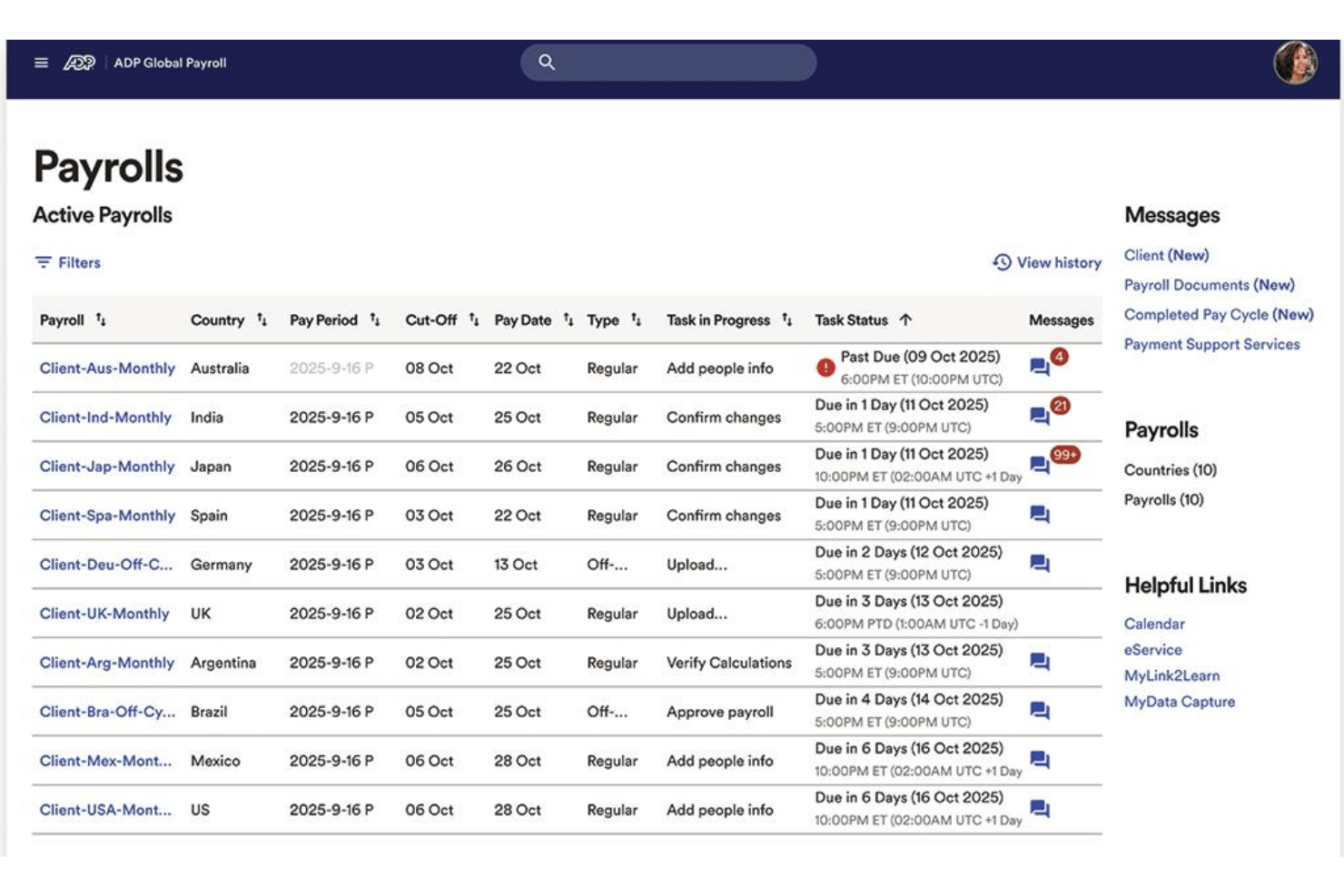Open the Calendar helpful link
This screenshot has width=1344, height=896.
[x=1154, y=624]
